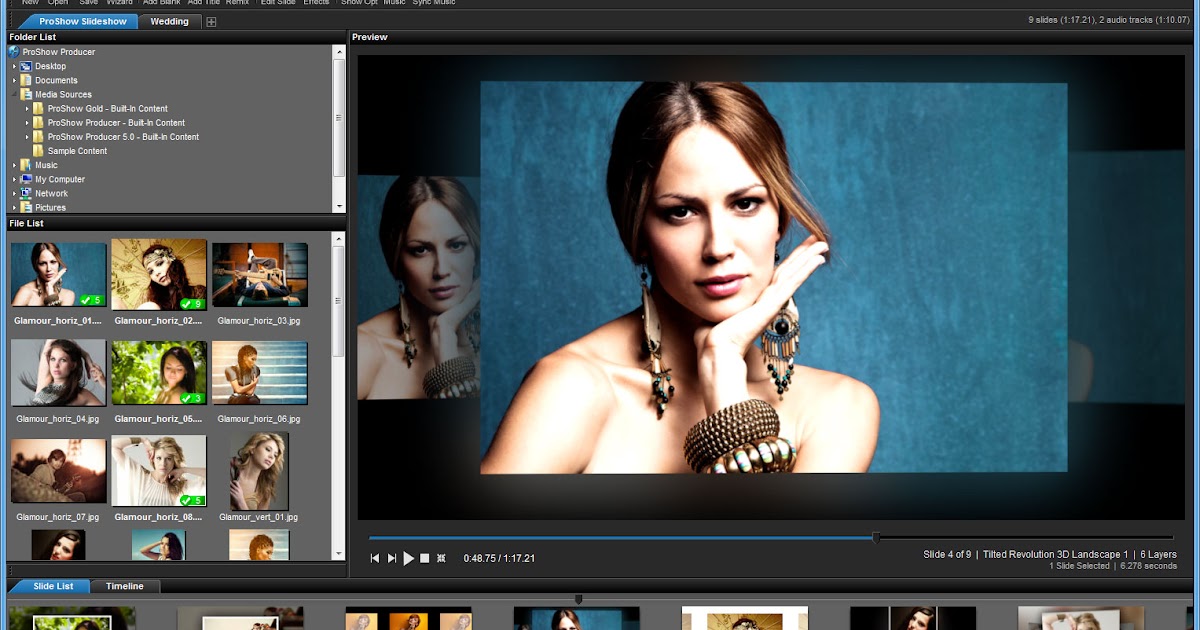Switch to the Timeline tab
This screenshot has width=1200, height=630.
click(125, 586)
